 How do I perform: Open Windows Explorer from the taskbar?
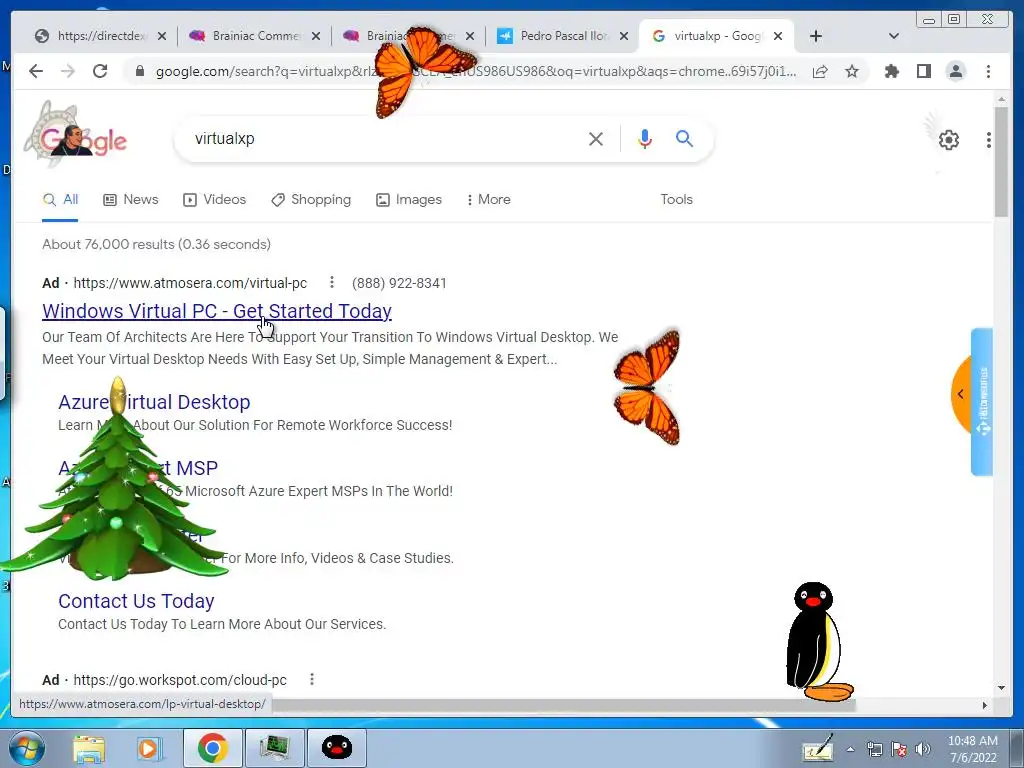[89, 748]
